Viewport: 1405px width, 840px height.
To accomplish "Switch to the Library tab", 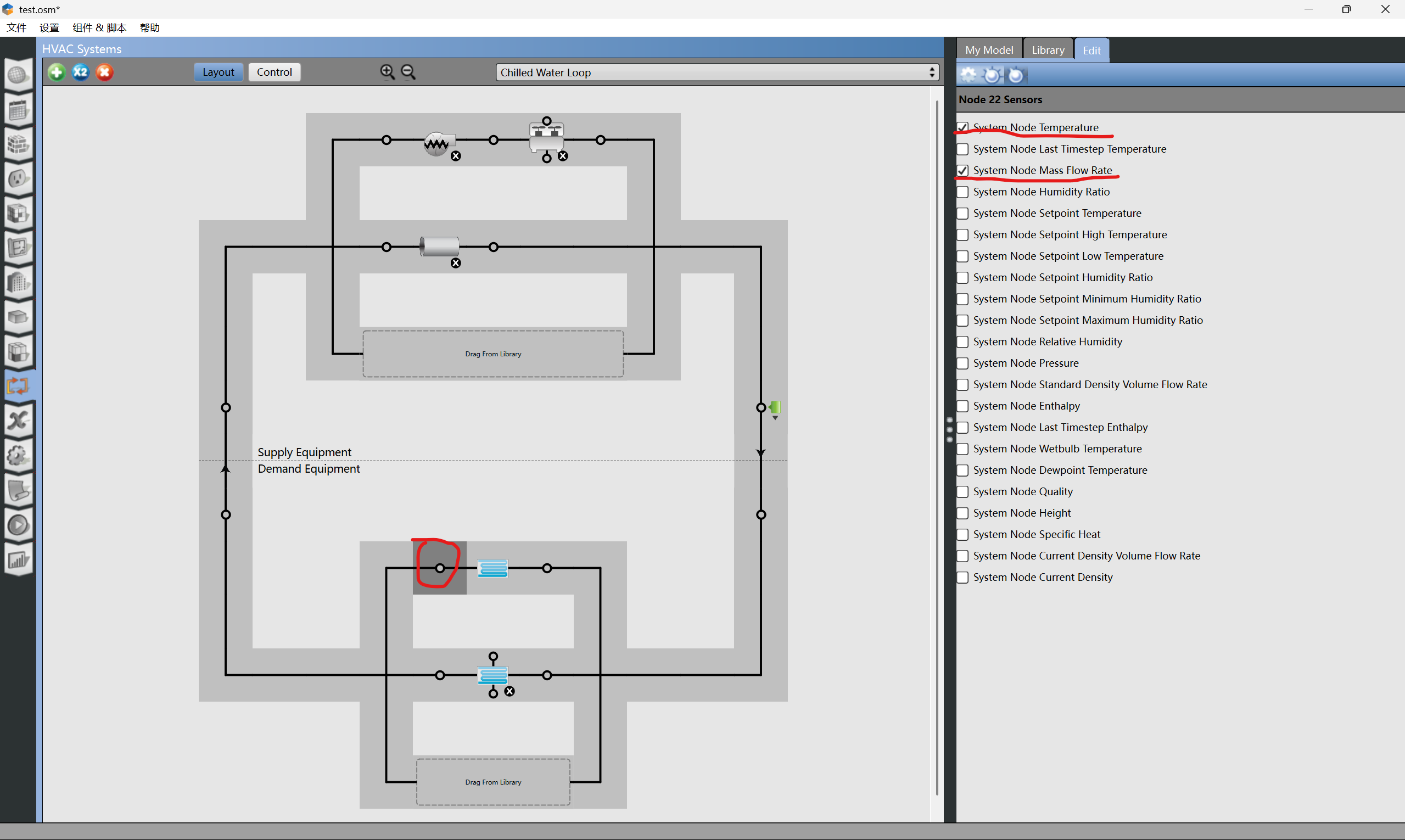I will click(1048, 50).
